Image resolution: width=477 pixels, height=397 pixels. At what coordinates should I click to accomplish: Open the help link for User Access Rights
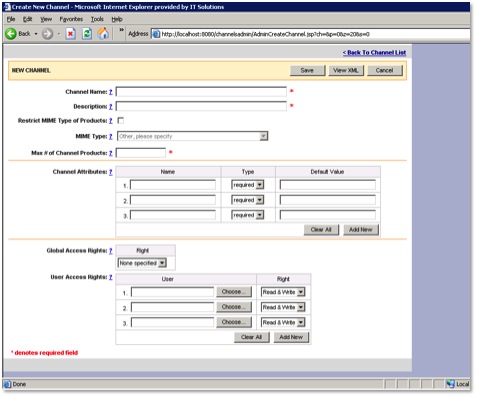point(111,277)
